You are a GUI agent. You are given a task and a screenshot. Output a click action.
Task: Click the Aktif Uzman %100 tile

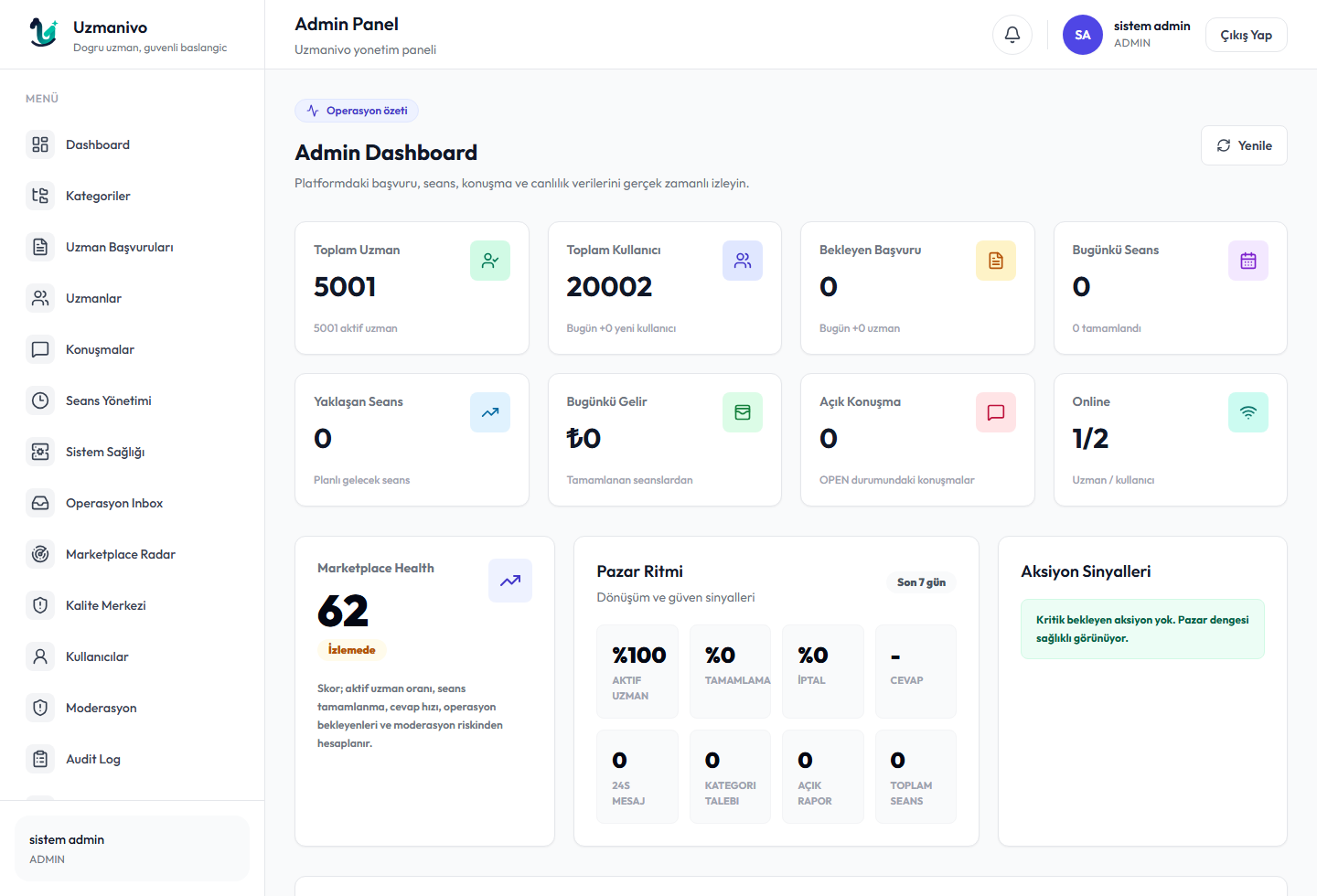pos(637,671)
